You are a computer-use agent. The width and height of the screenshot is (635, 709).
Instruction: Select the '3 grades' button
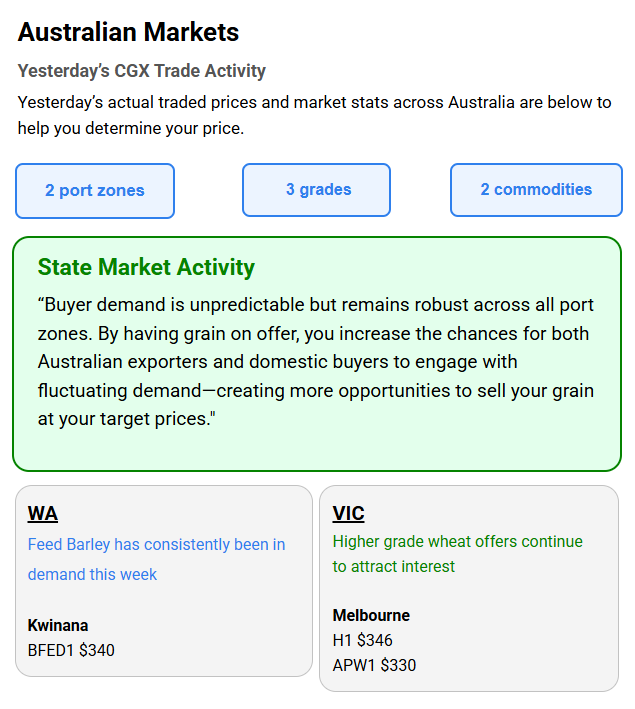coord(317,190)
